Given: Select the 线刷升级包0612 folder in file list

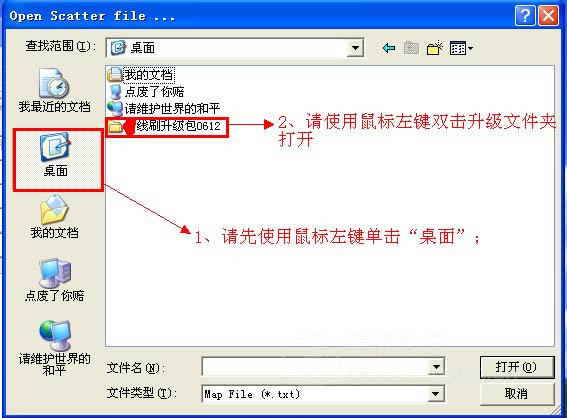Looking at the screenshot, I should (x=165, y=126).
